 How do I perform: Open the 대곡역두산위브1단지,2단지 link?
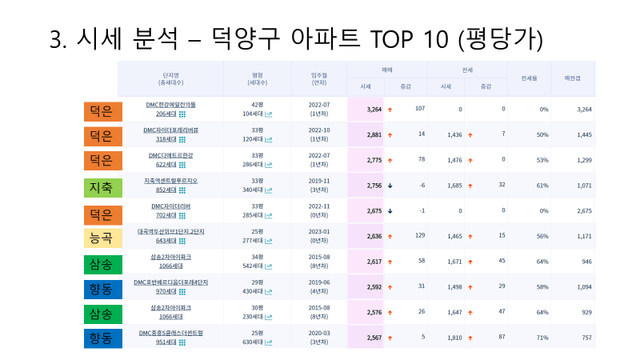[x=171, y=232]
